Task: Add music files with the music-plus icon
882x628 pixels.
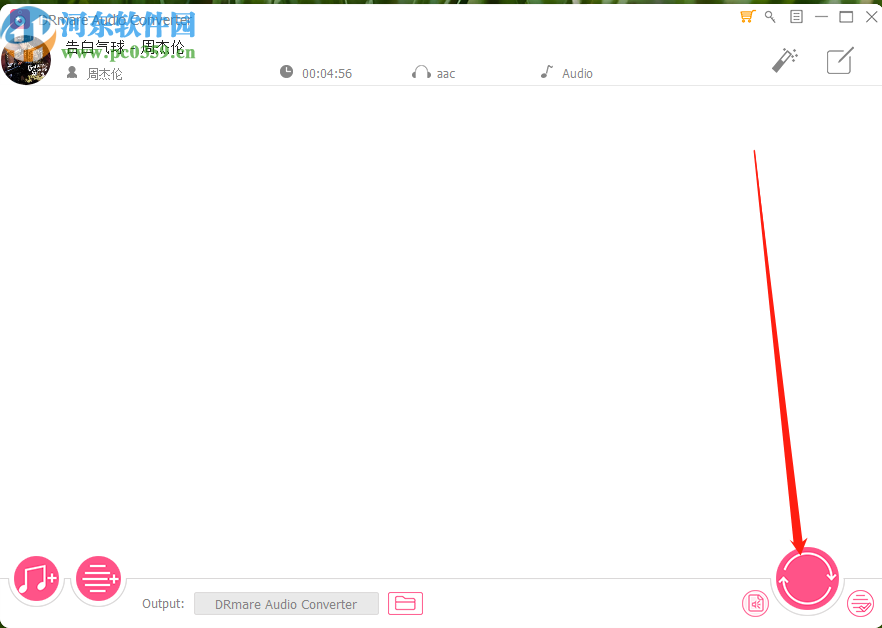Action: tap(36, 578)
